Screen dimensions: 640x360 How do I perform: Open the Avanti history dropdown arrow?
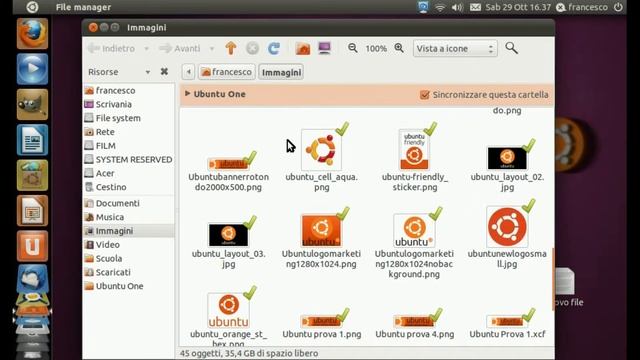pos(212,49)
